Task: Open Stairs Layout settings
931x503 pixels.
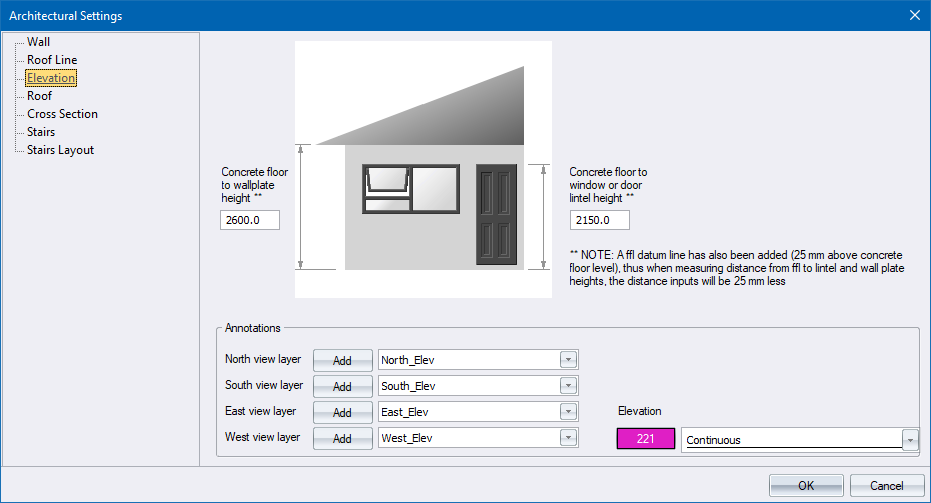Action: point(60,150)
